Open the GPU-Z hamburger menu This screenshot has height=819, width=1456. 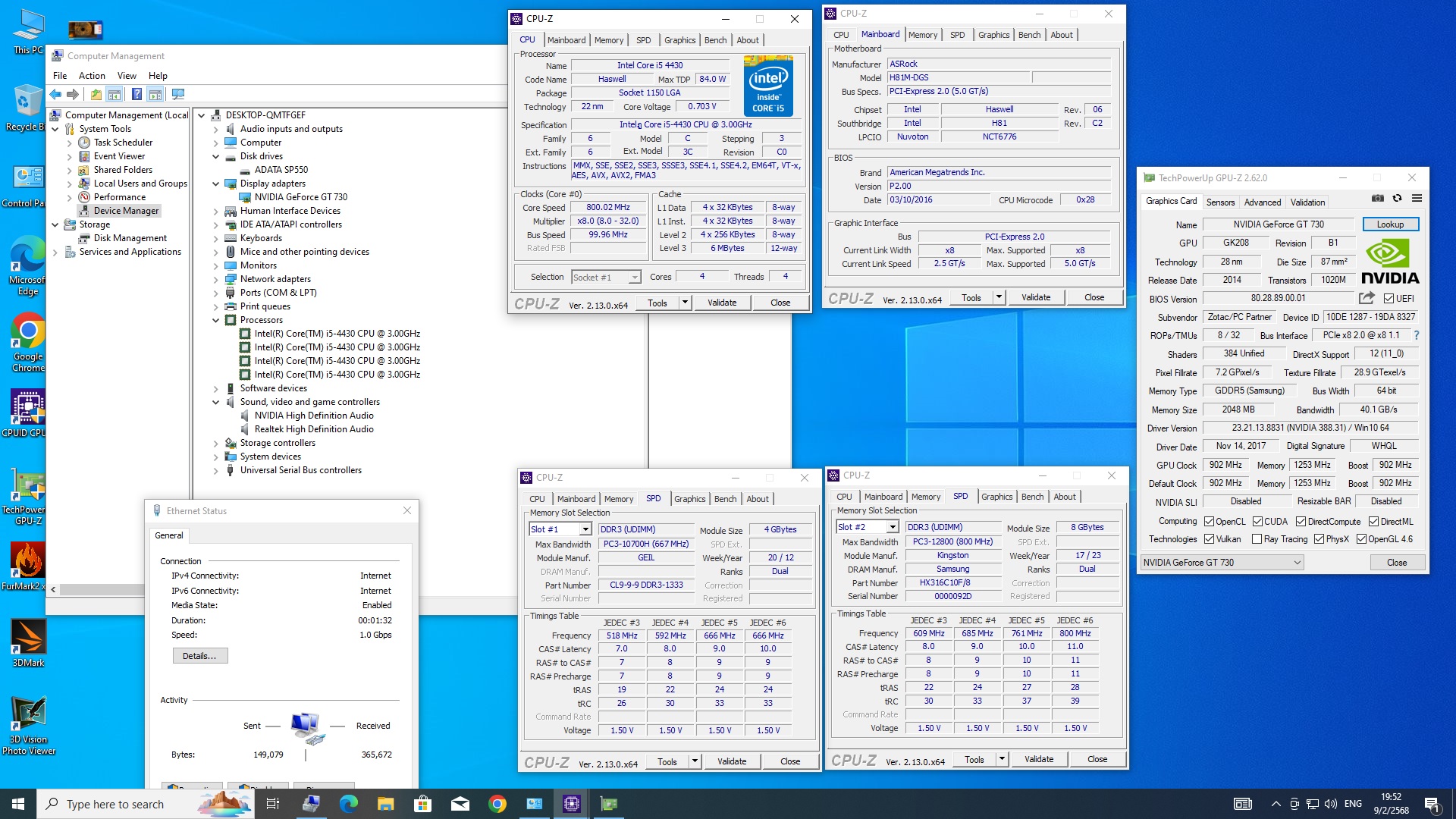[x=1417, y=199]
